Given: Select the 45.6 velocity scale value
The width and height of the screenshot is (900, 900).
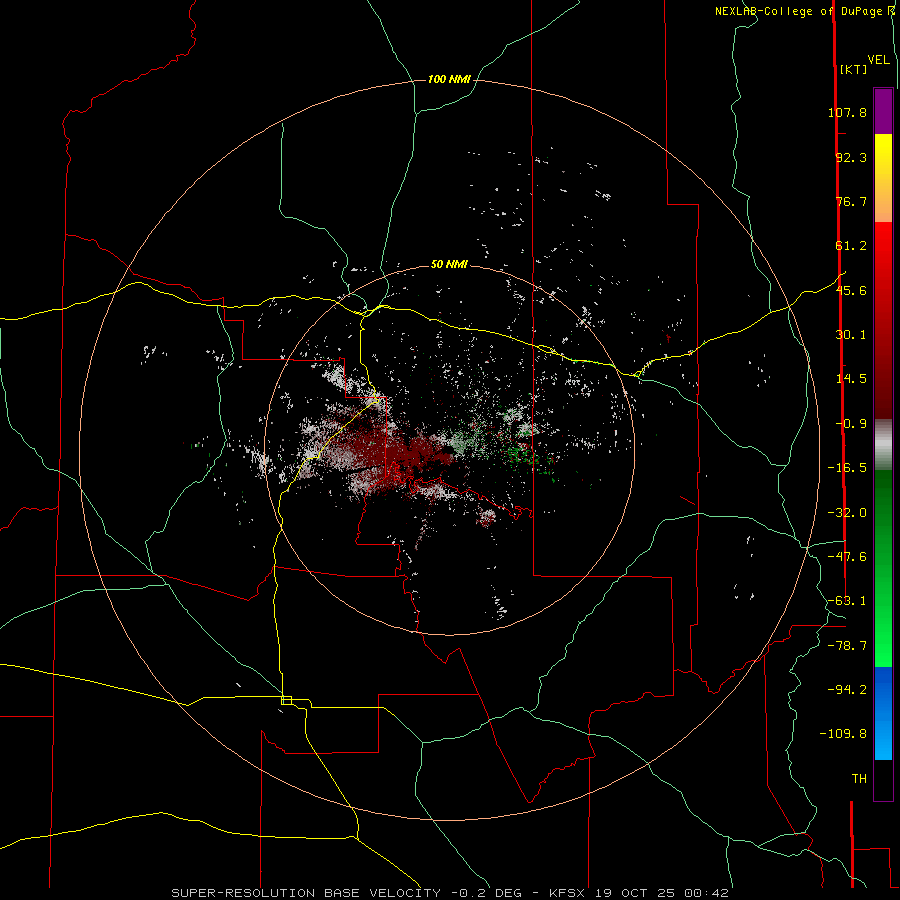Looking at the screenshot, I should (851, 290).
